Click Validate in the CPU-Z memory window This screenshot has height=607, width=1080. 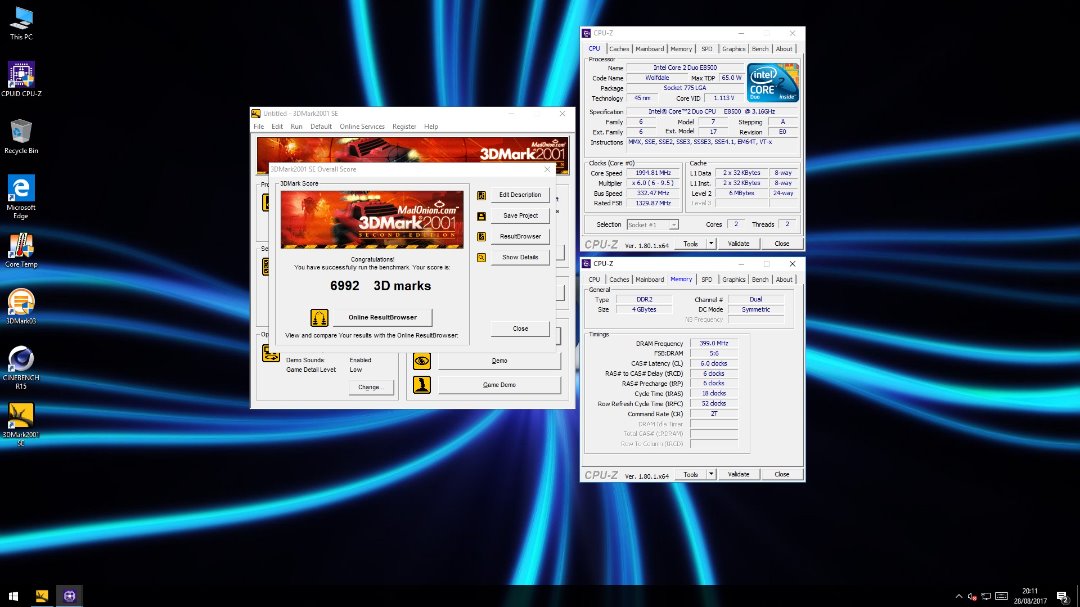point(738,475)
